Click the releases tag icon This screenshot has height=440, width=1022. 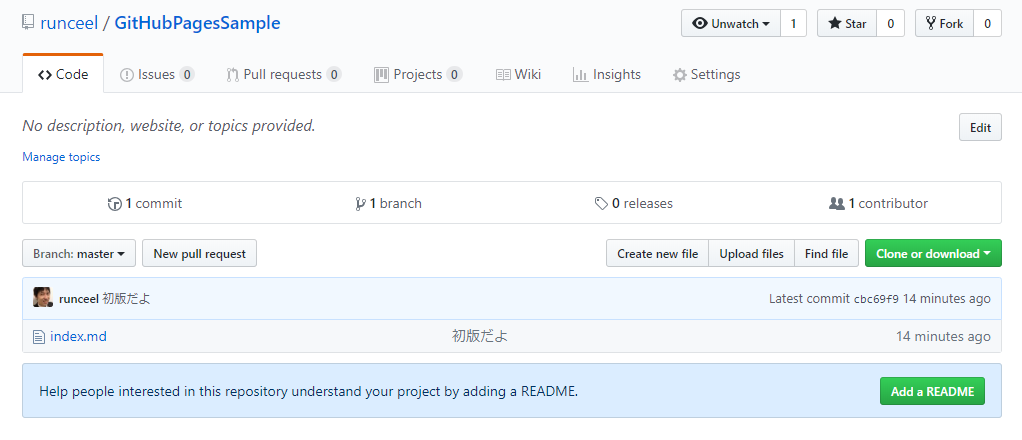pyautogui.click(x=601, y=204)
